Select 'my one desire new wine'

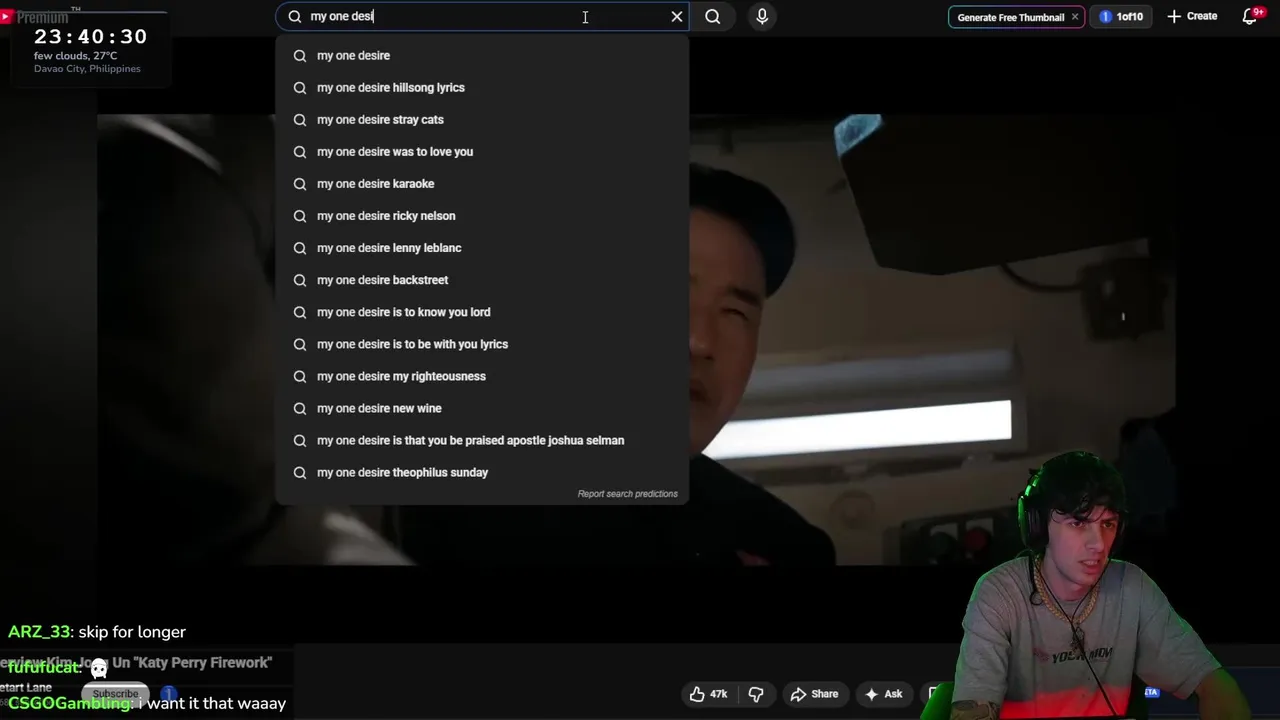482,408
